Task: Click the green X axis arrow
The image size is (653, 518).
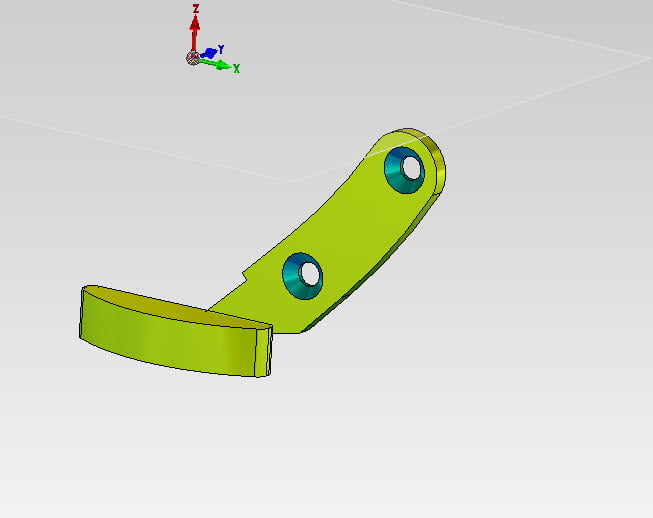Action: (220, 64)
